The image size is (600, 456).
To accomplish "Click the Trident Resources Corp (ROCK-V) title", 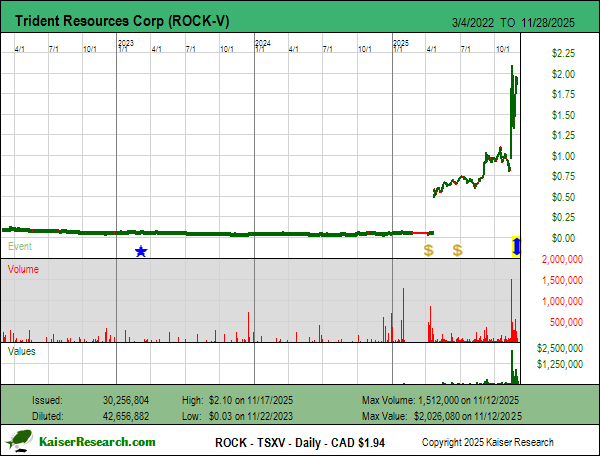I will click(x=122, y=21).
